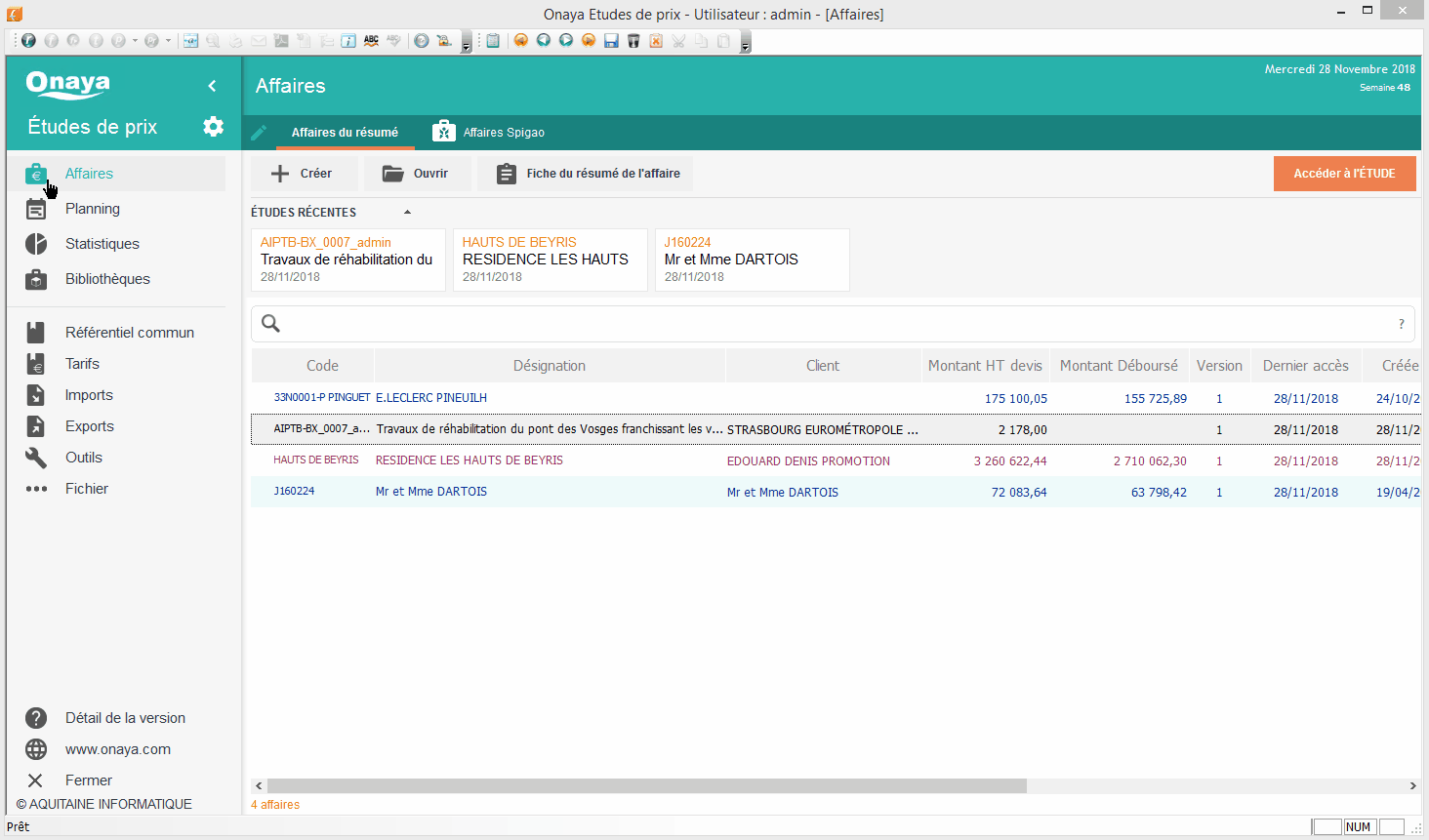Switch to the Affaires Spigao tab
Image resolution: width=1429 pixels, height=840 pixels.
coord(489,133)
